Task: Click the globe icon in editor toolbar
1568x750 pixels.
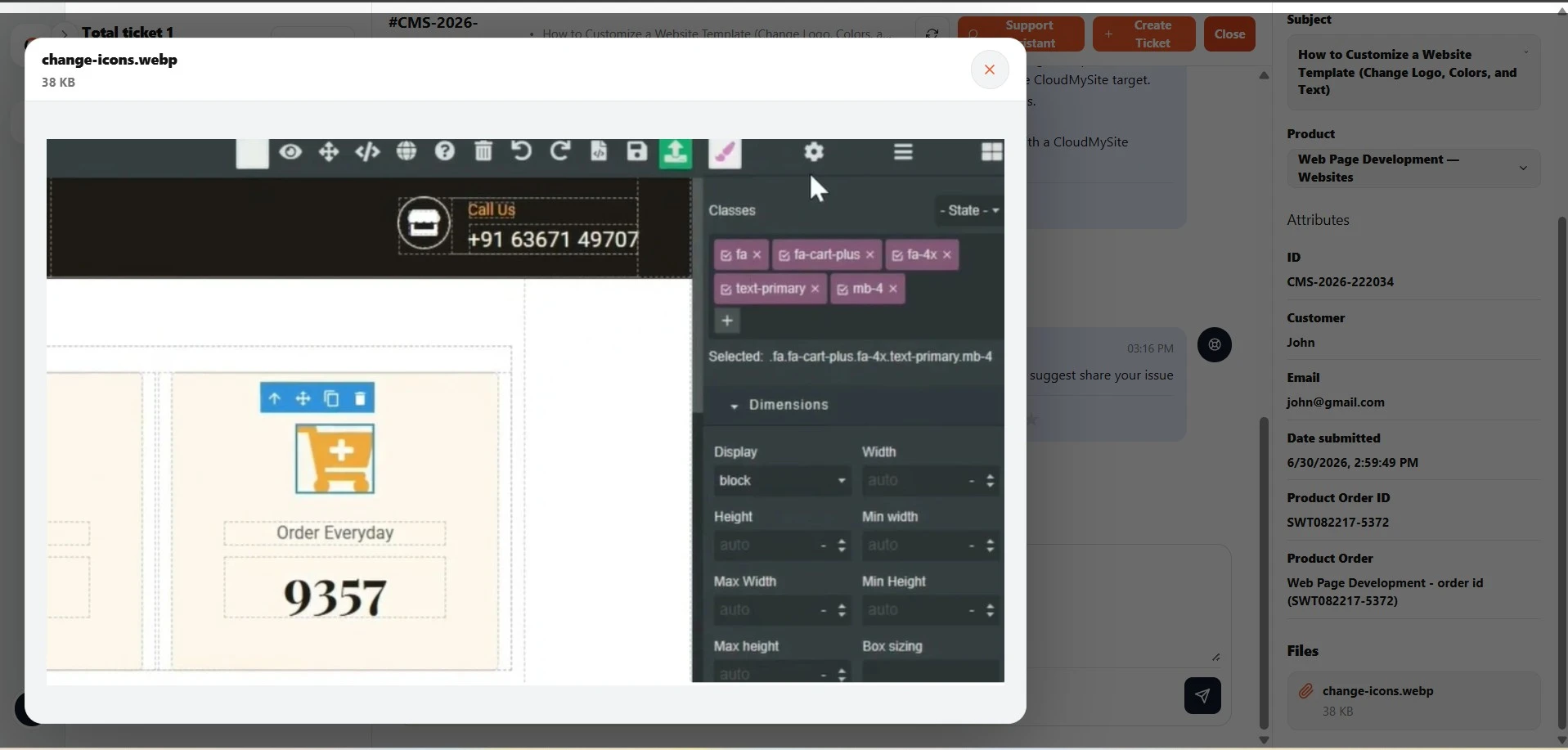Action: pyautogui.click(x=407, y=151)
